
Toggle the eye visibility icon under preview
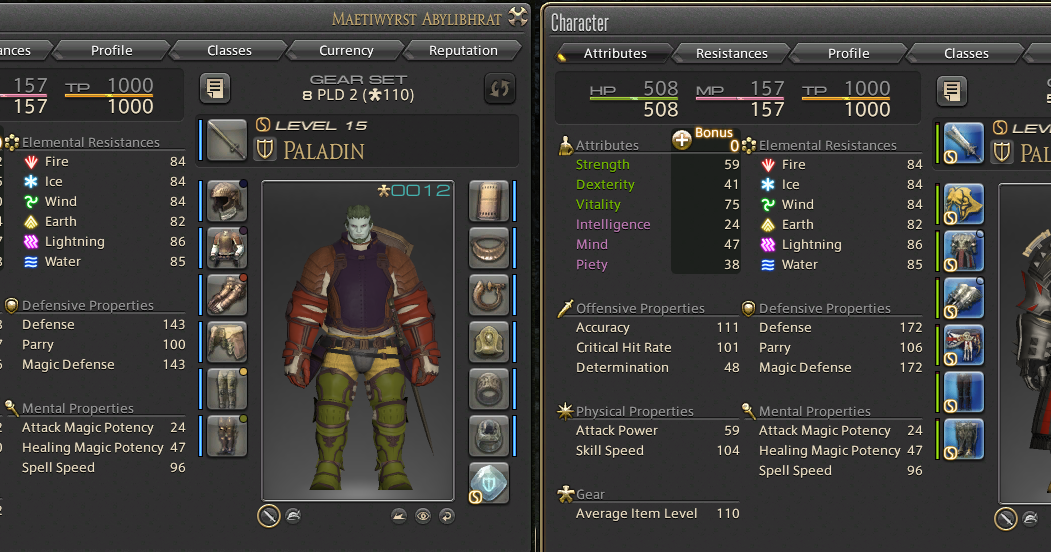click(423, 516)
